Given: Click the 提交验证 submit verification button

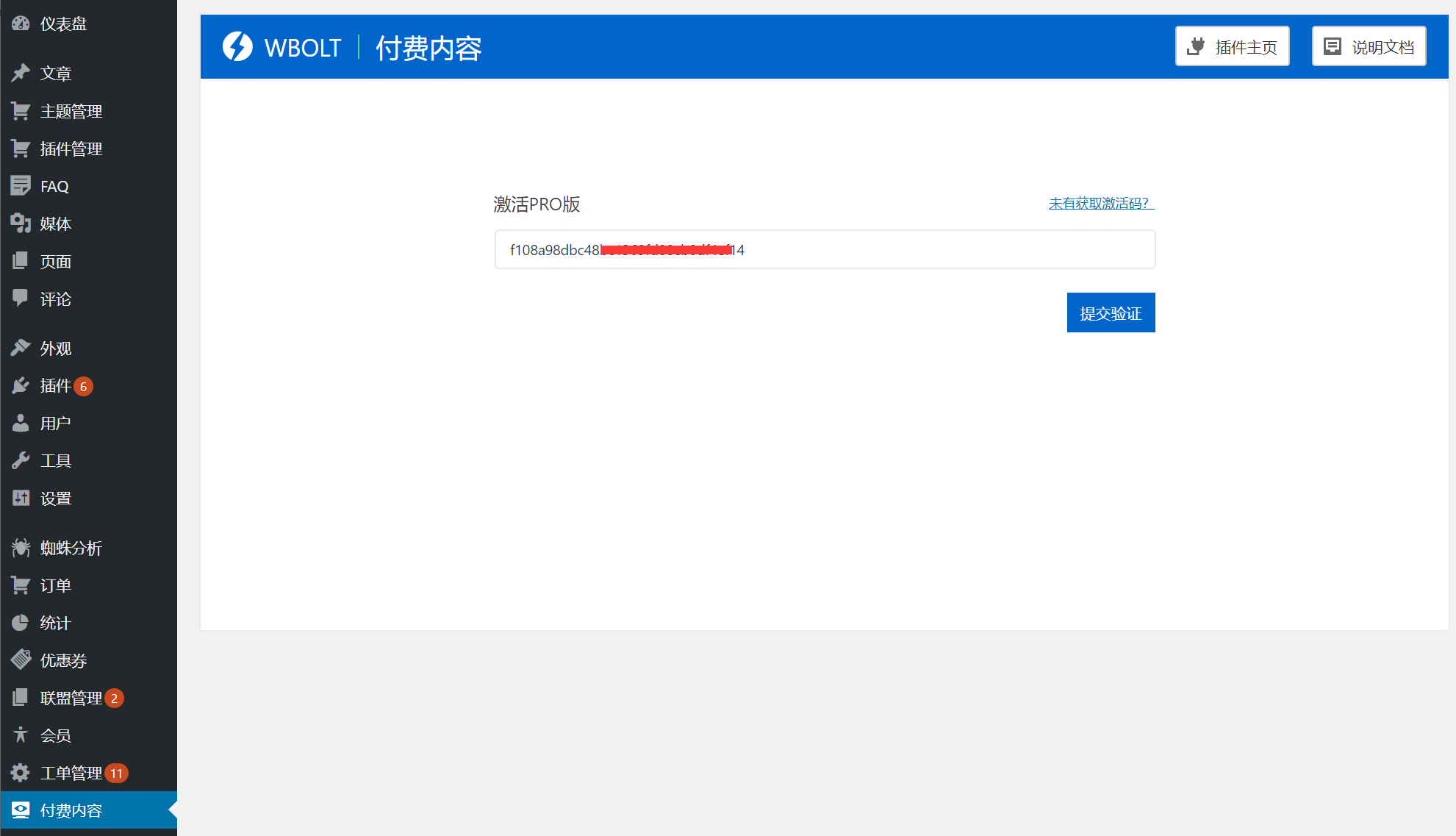Looking at the screenshot, I should click(1111, 312).
